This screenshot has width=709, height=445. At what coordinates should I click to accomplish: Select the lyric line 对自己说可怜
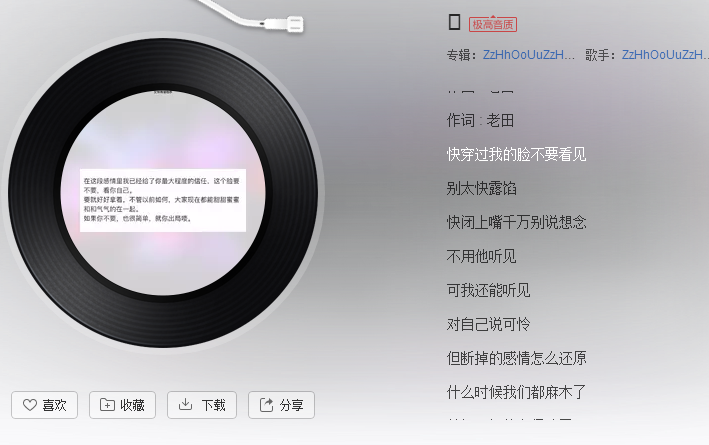pyautogui.click(x=488, y=324)
